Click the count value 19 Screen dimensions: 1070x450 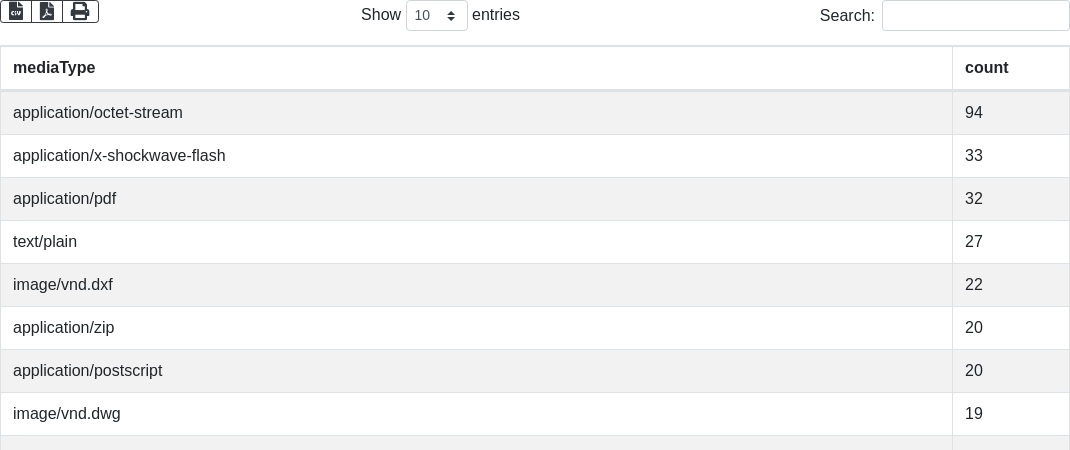click(974, 414)
